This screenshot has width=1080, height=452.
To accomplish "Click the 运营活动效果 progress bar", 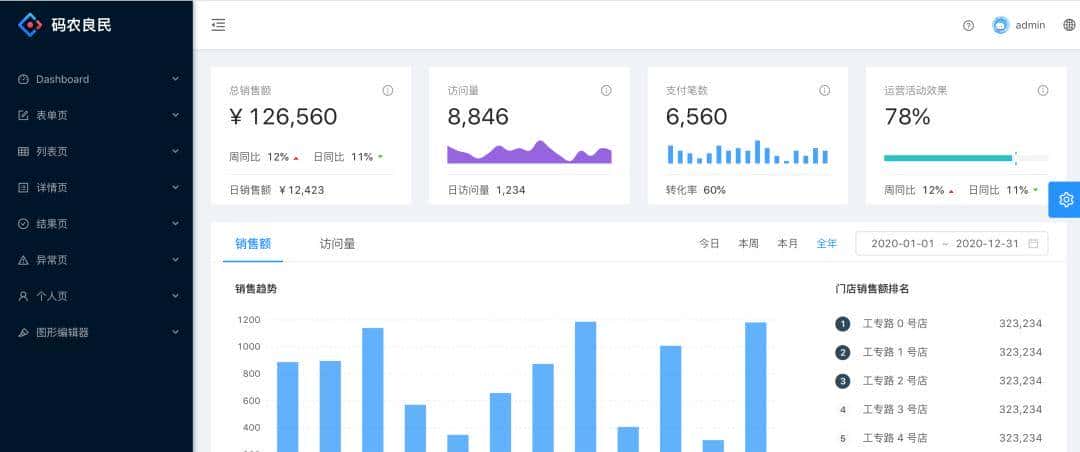I will click(x=966, y=158).
